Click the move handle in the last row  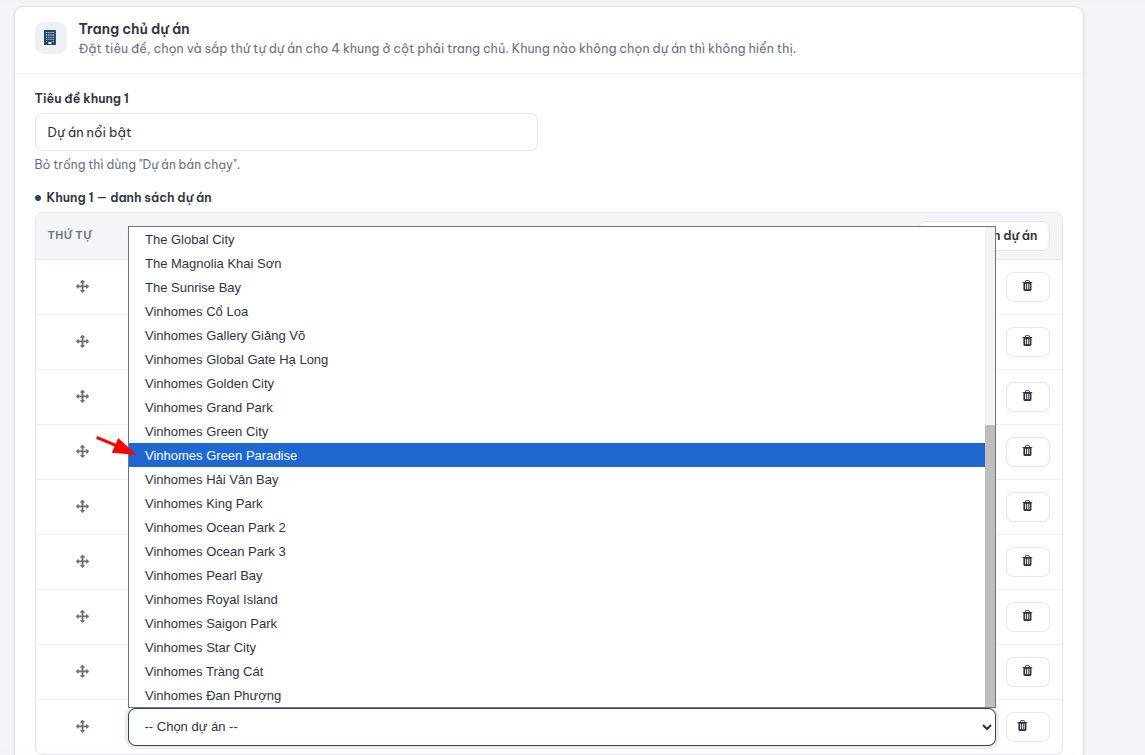83,727
